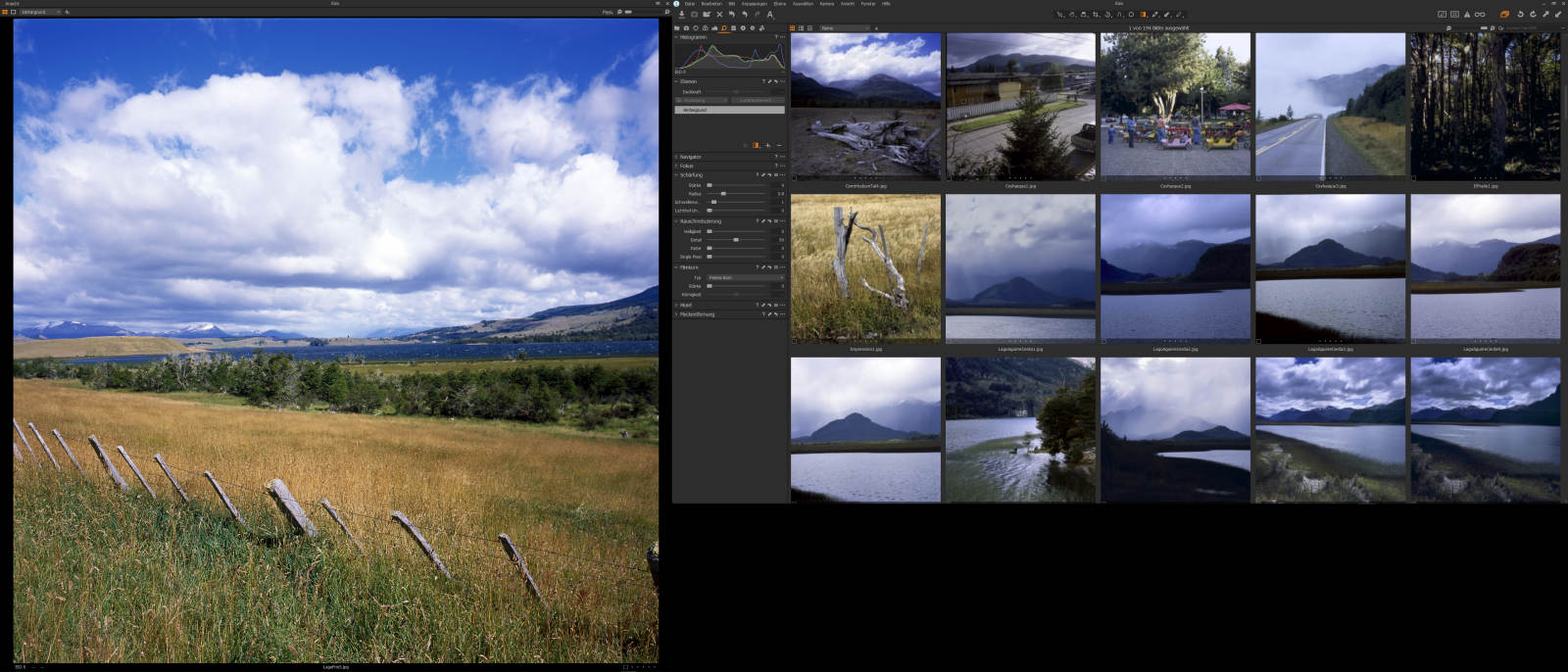Select the text annotation A tool

[x=770, y=15]
